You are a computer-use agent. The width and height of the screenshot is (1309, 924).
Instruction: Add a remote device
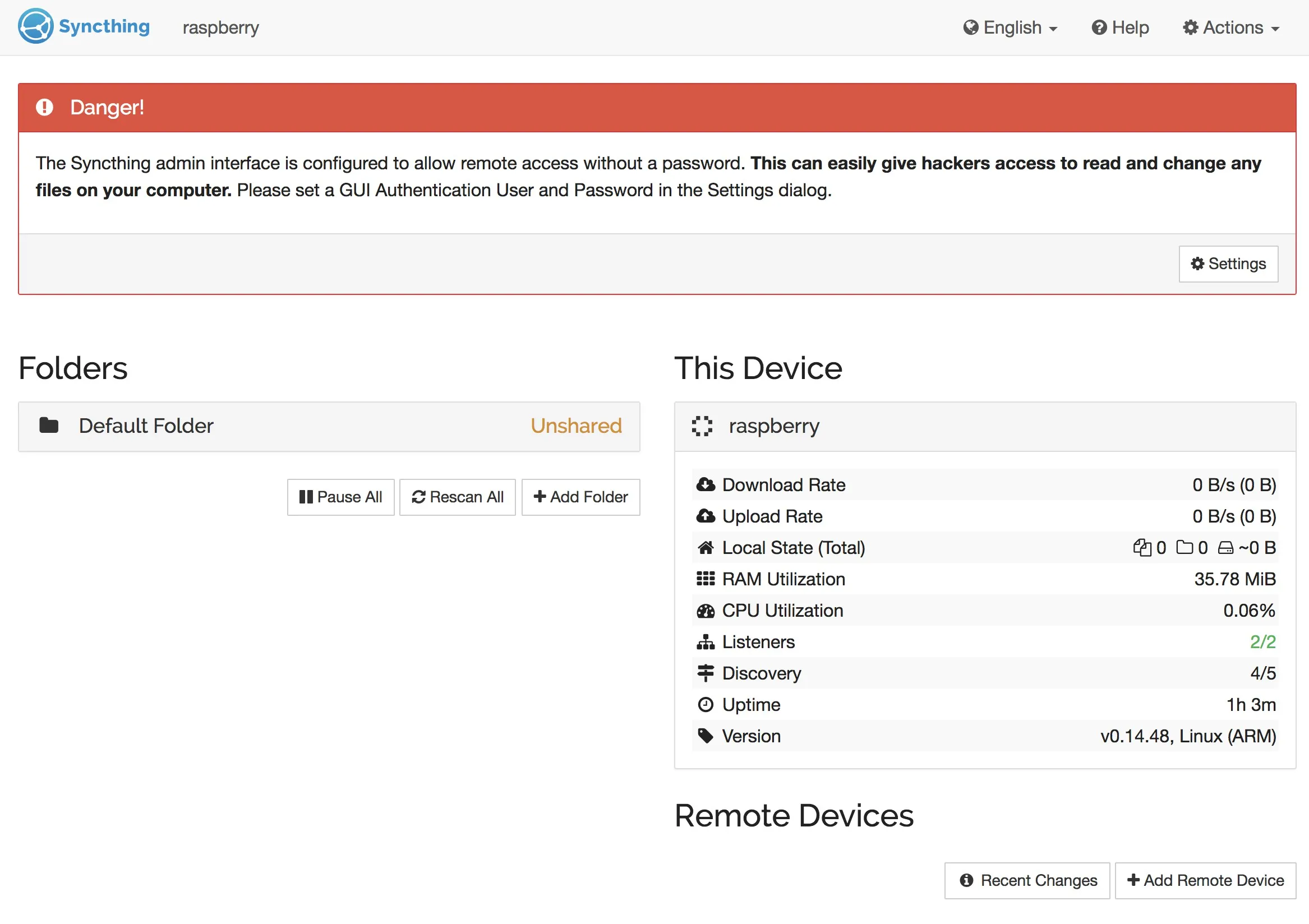pos(1205,881)
